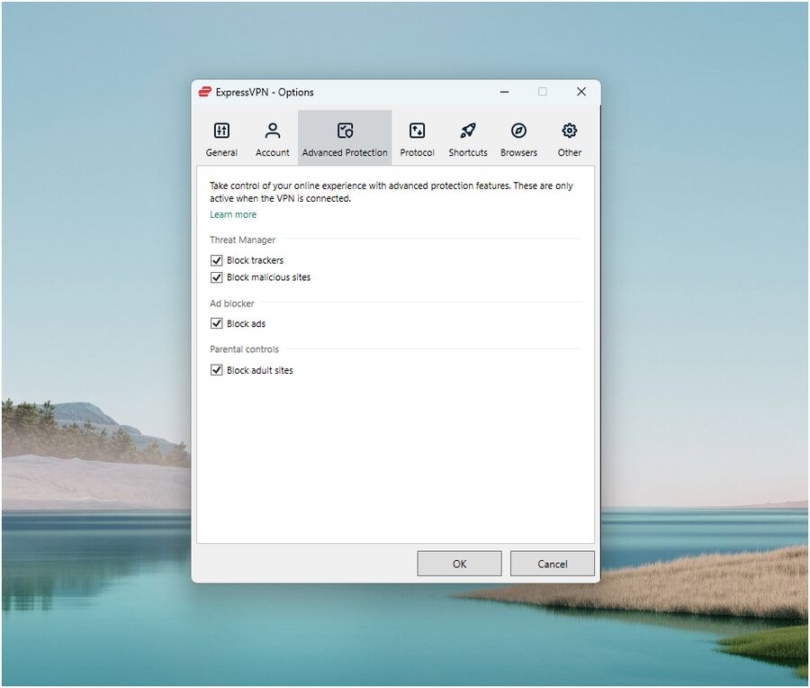Select the Protocol icon
Image resolution: width=810 pixels, height=688 pixels.
(x=417, y=129)
